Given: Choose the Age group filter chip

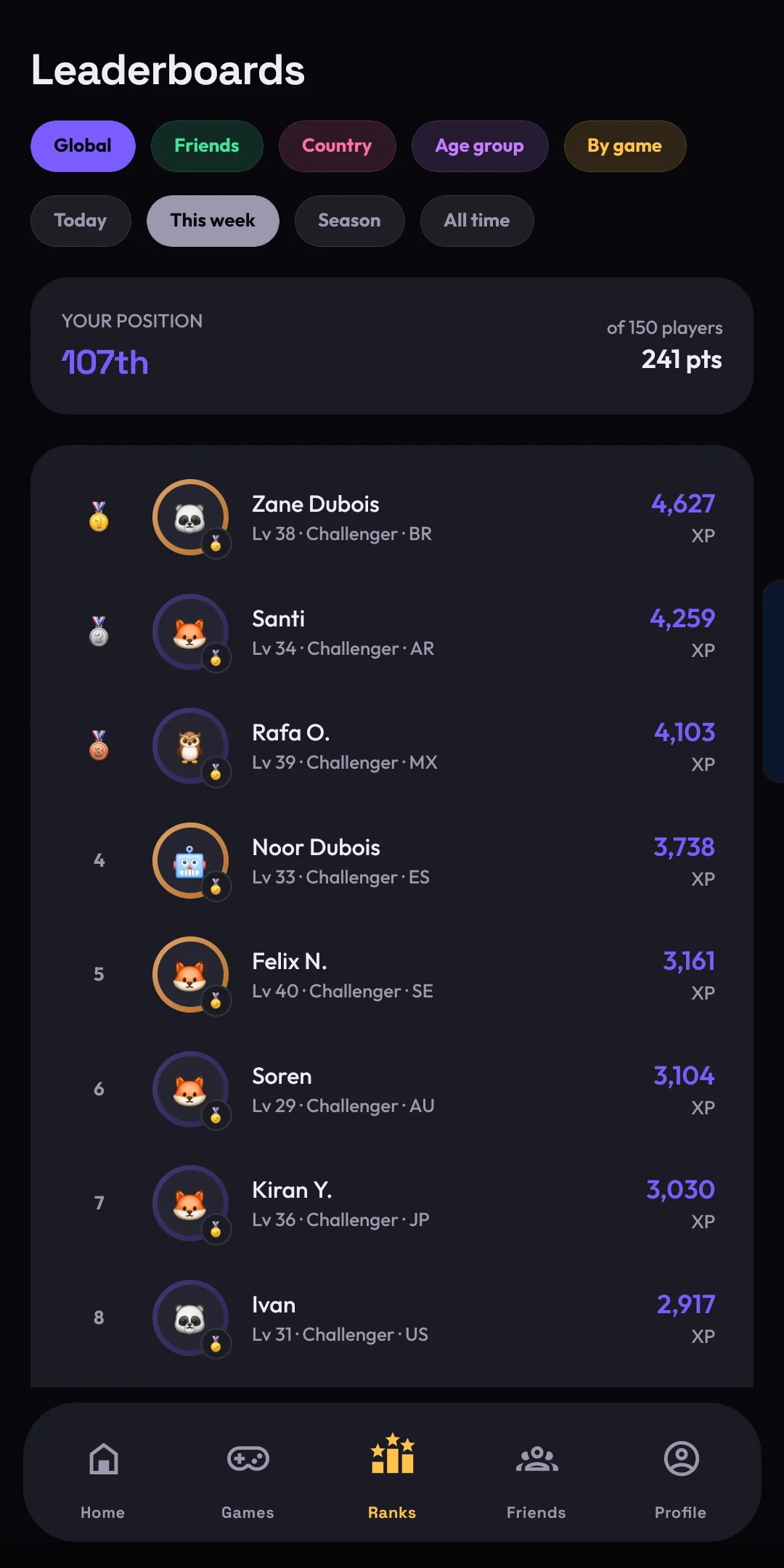Looking at the screenshot, I should 479,146.
